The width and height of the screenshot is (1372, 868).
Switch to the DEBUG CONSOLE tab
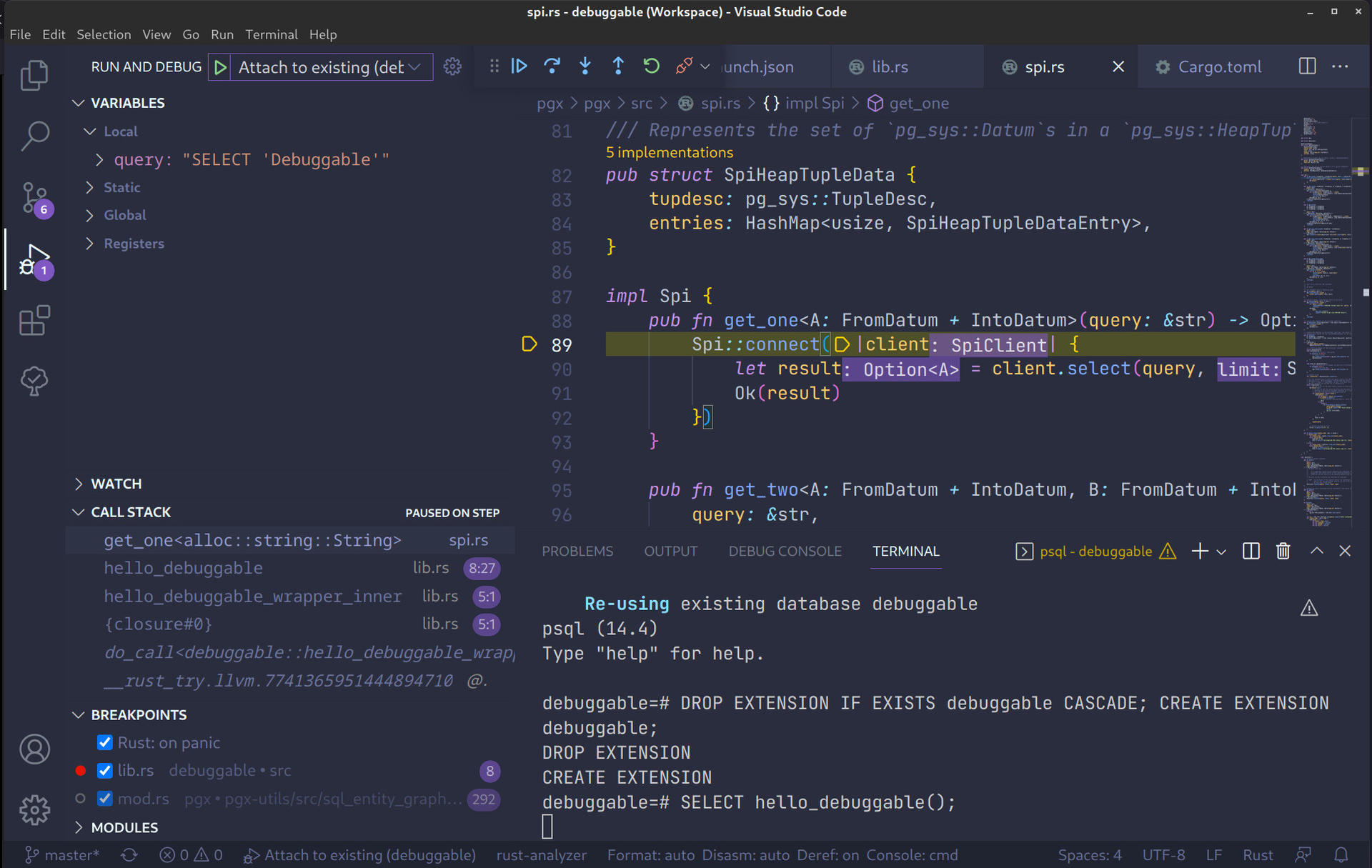click(x=785, y=551)
